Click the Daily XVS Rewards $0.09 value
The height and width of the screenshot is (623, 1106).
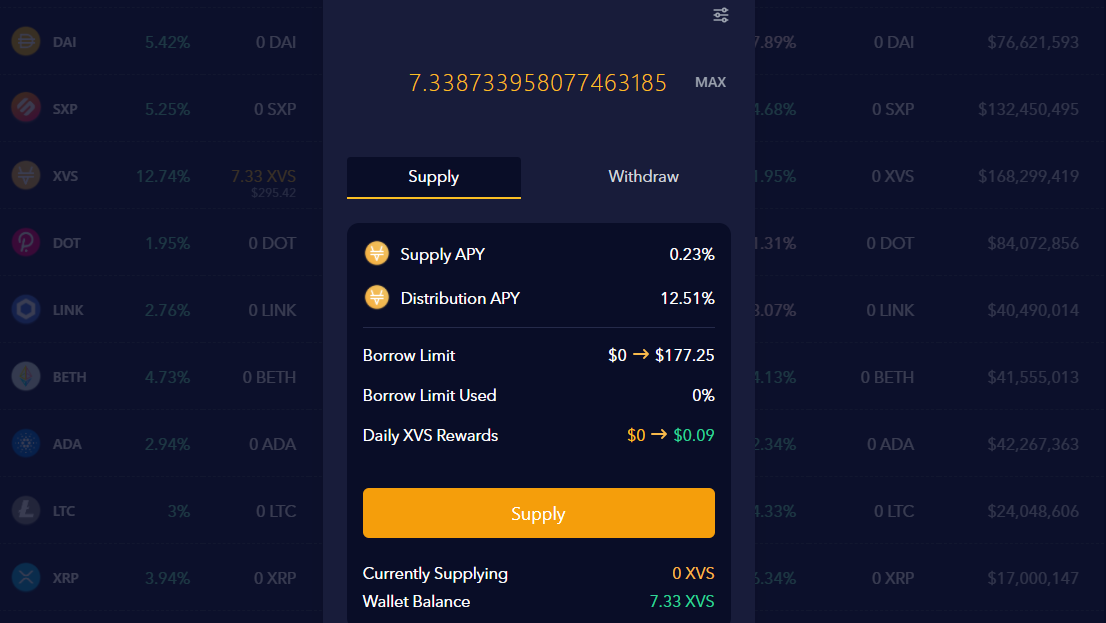694,435
